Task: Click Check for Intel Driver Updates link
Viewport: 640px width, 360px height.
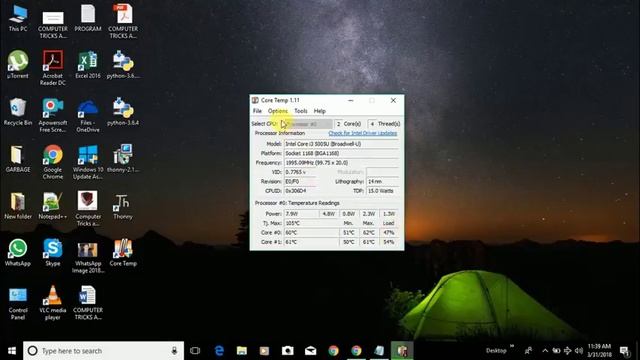Action: click(362, 133)
